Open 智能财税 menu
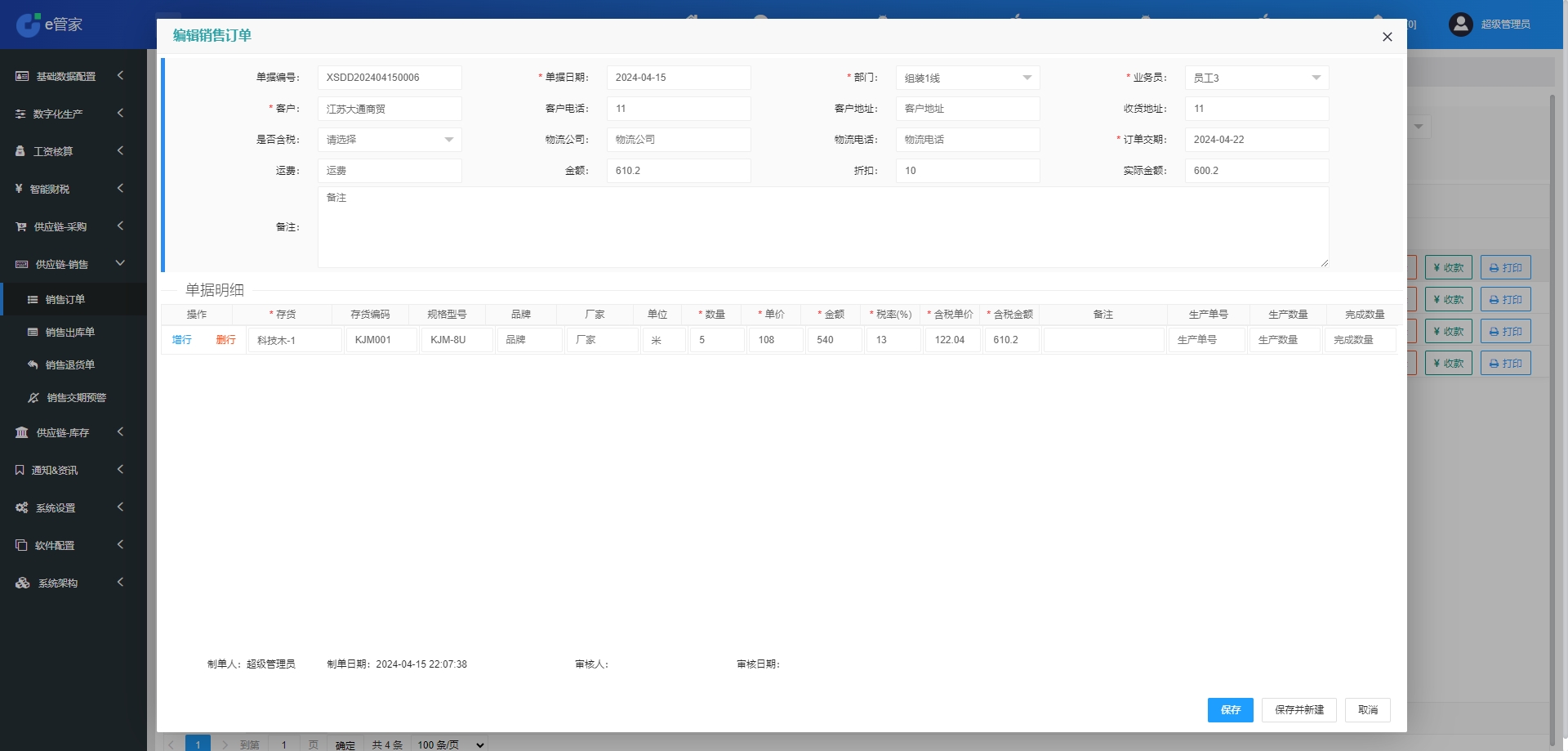The image size is (1568, 751). [73, 189]
